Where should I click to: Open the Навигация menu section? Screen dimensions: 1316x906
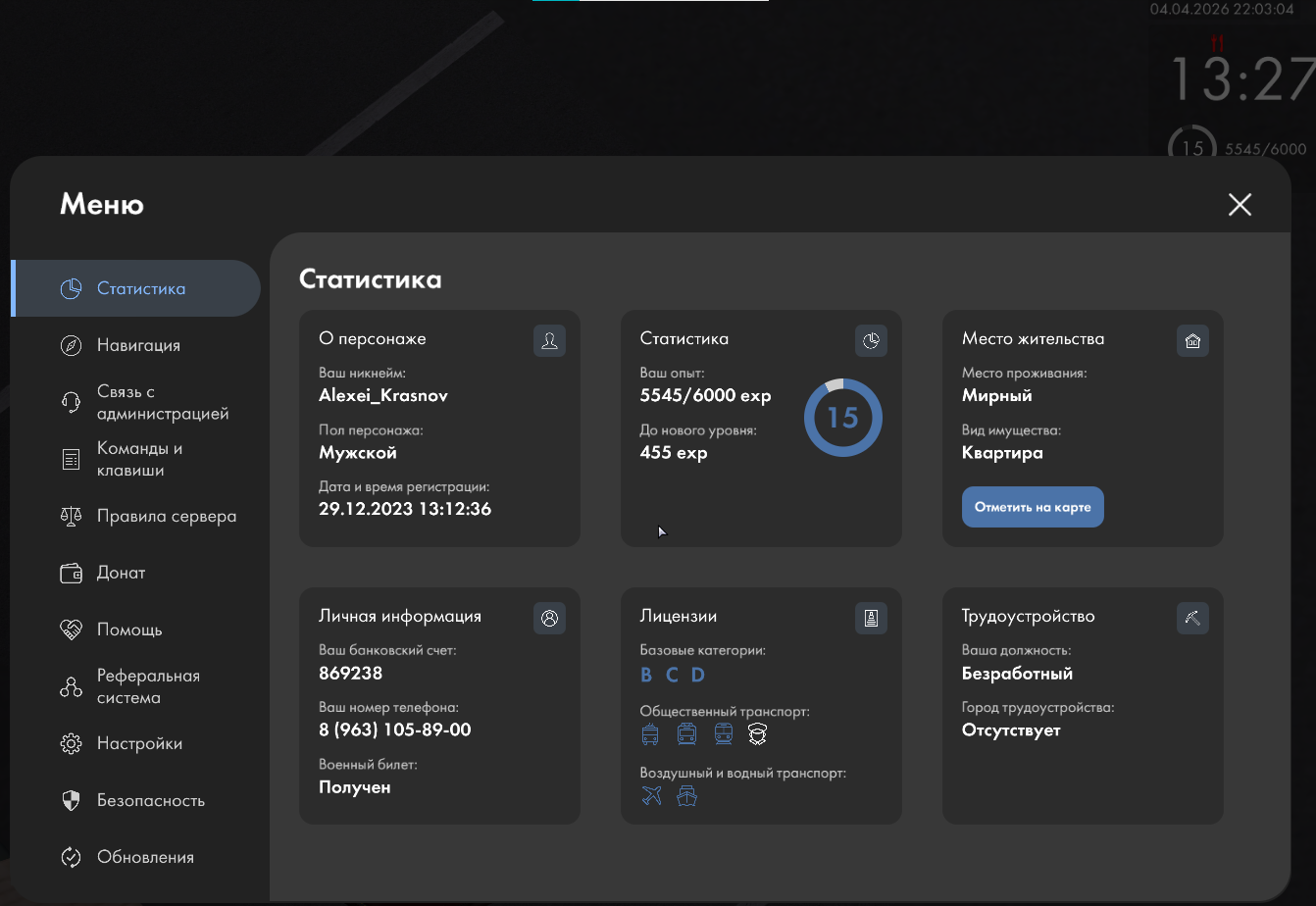tap(138, 346)
